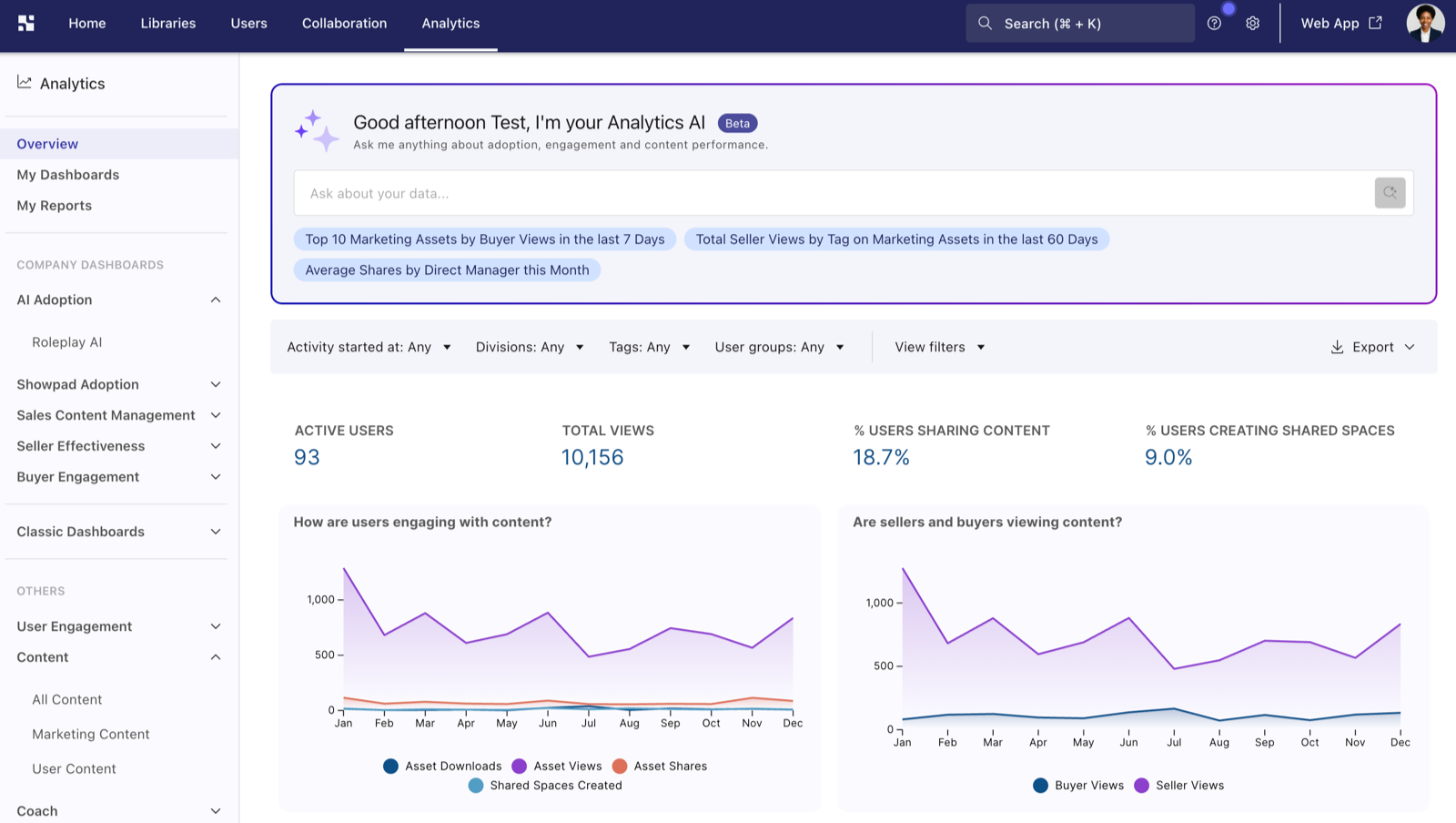Open the help question mark icon

[1214, 24]
